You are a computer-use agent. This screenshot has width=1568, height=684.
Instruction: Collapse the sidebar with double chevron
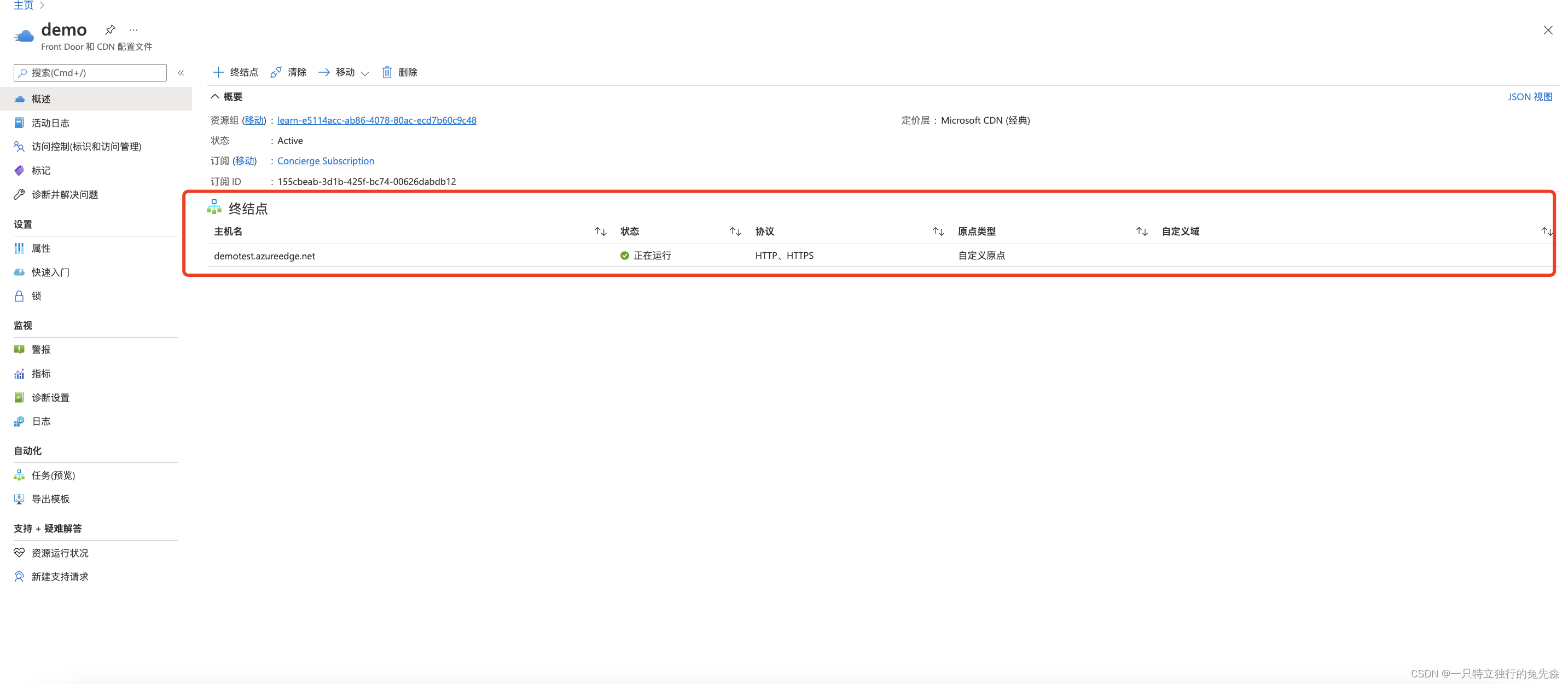click(x=181, y=73)
